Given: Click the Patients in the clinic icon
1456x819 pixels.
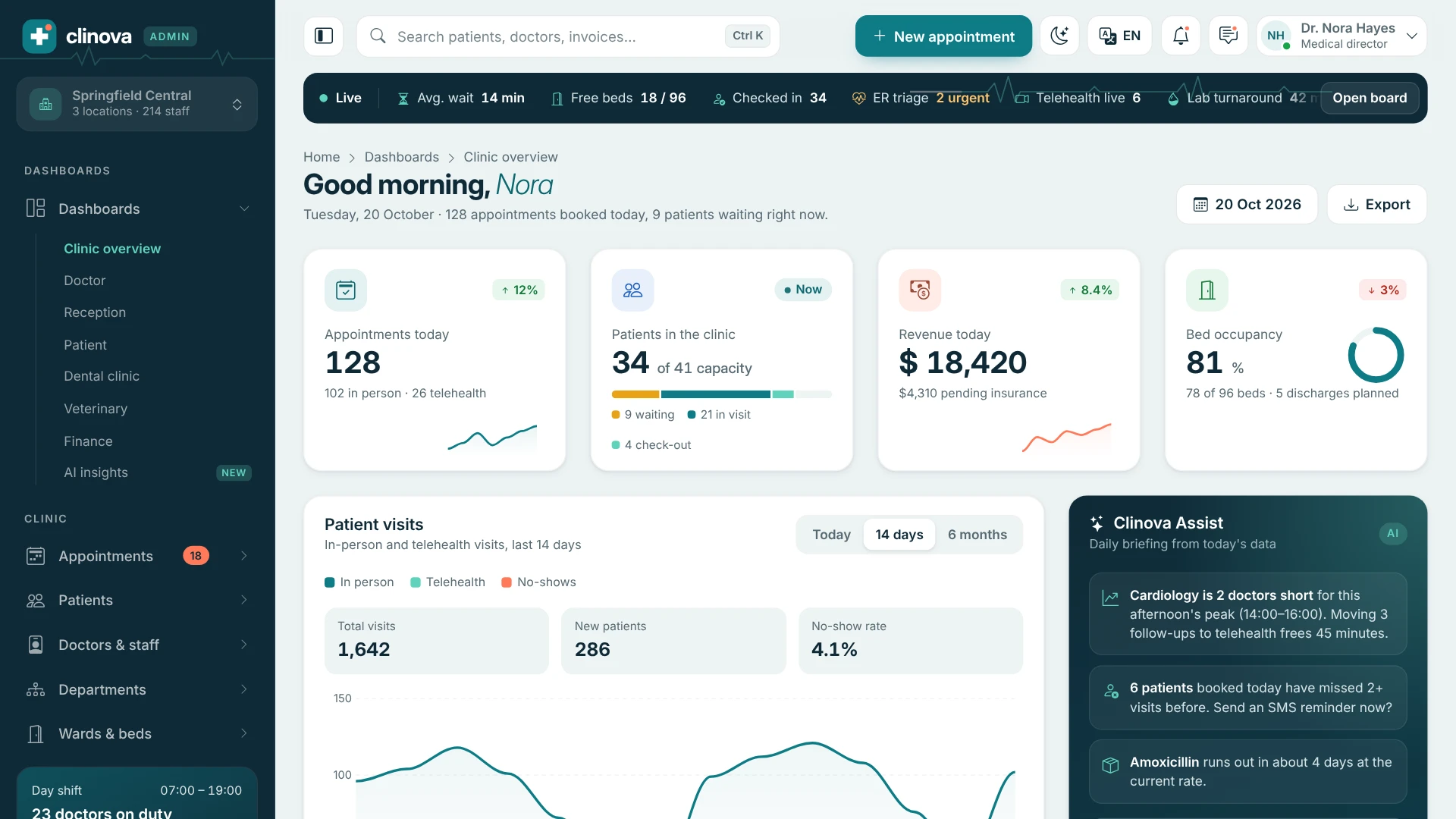Looking at the screenshot, I should pos(632,290).
